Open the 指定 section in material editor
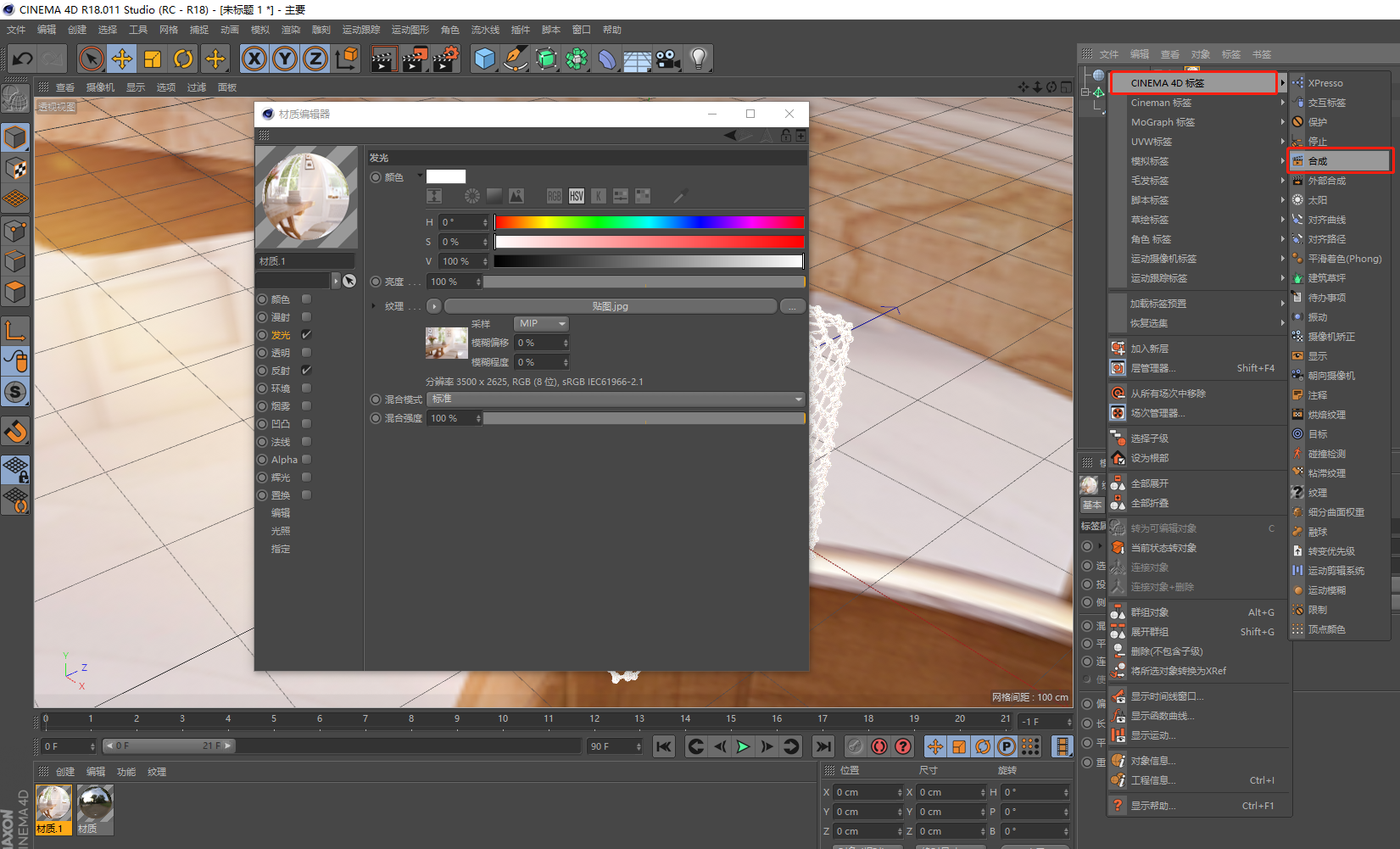 pyautogui.click(x=281, y=549)
